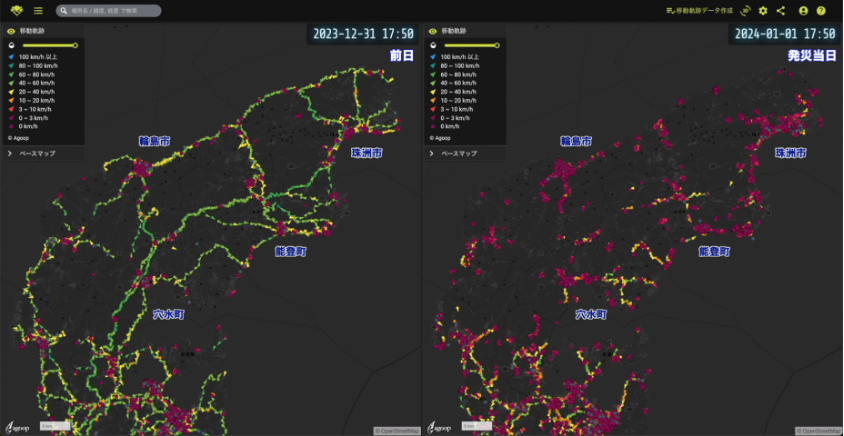The width and height of the screenshot is (844, 436).
Task: Click the magnifier icon in the search bar
Action: pyautogui.click(x=65, y=11)
